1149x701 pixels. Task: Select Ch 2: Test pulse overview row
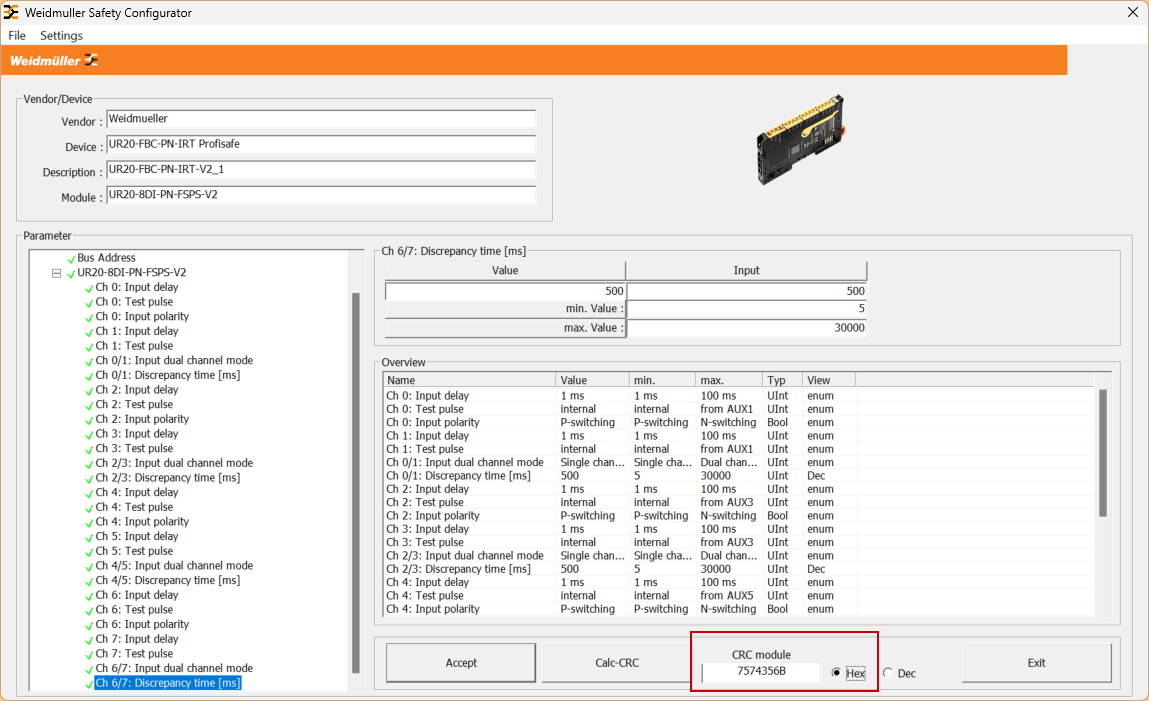[738, 502]
